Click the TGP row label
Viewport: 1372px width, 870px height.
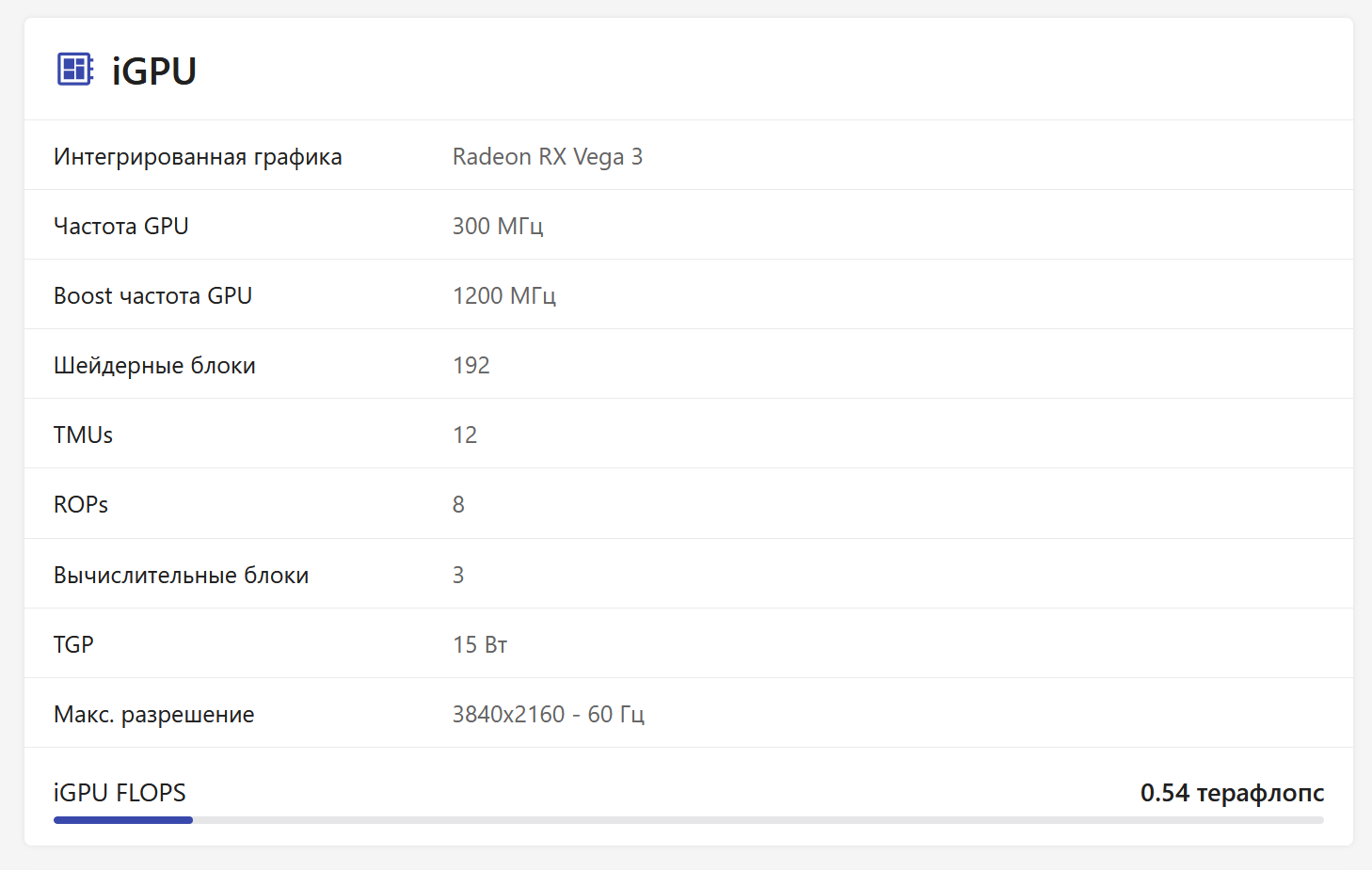pyautogui.click(x=73, y=644)
